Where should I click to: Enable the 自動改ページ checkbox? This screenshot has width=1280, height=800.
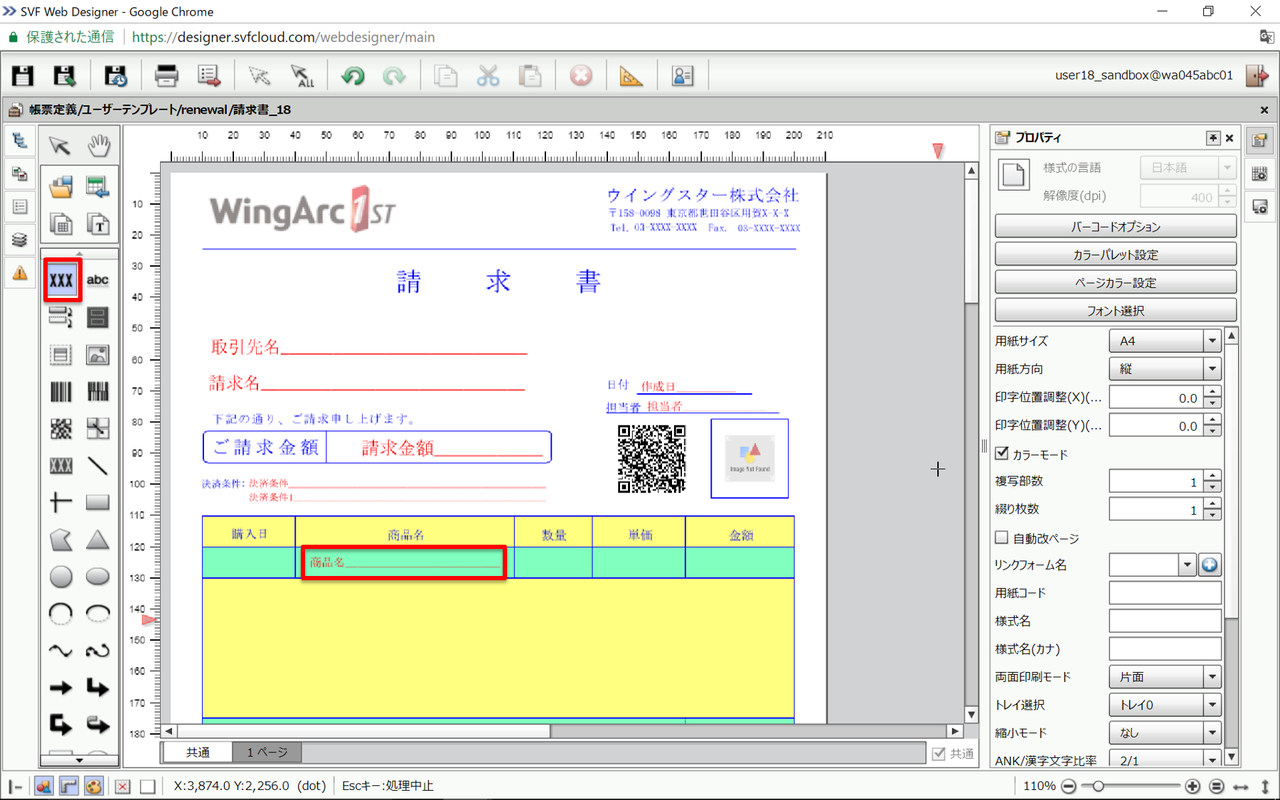[x=1002, y=538]
